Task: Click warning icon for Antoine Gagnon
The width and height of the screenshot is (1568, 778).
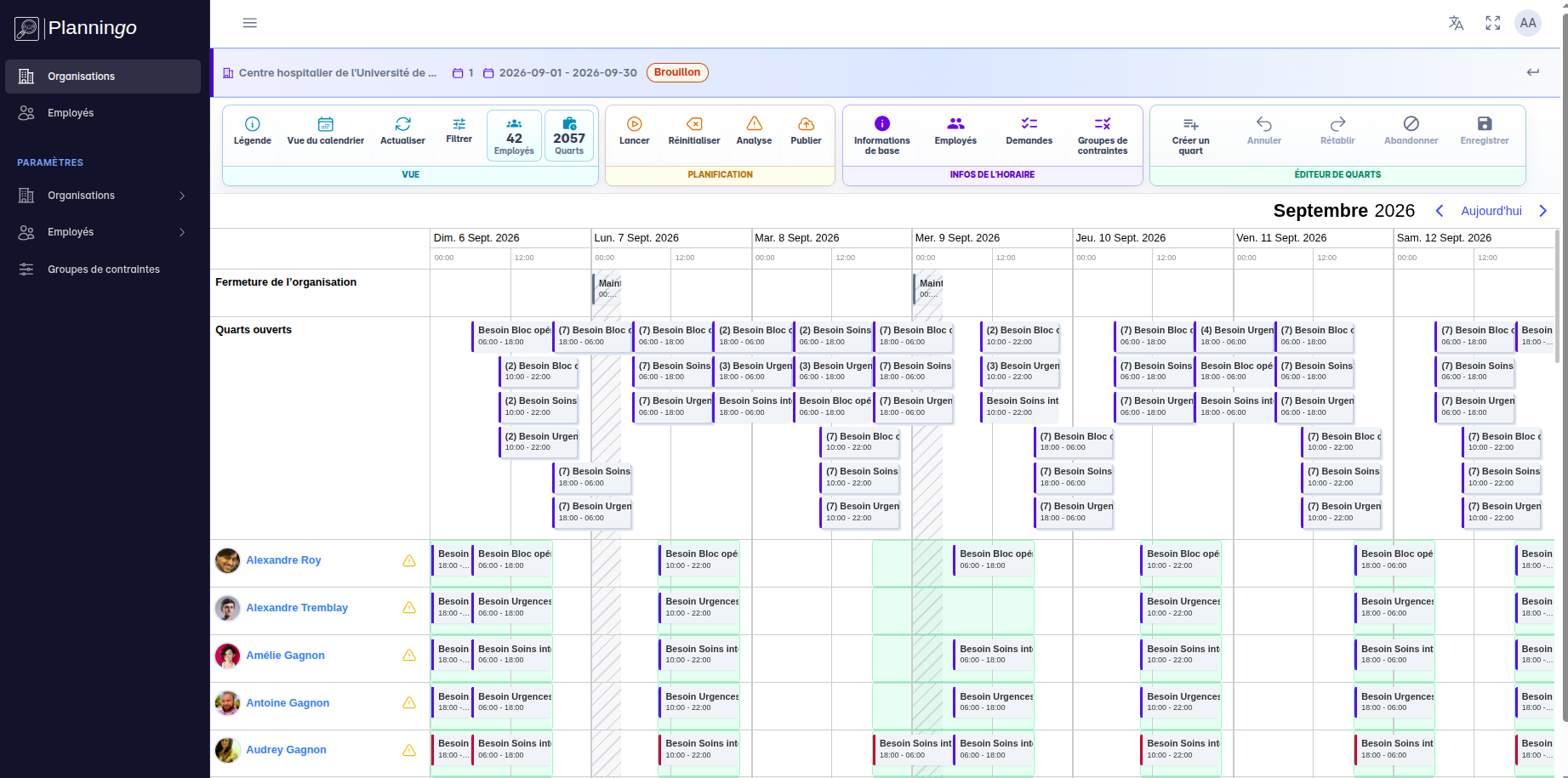Action: tap(409, 703)
